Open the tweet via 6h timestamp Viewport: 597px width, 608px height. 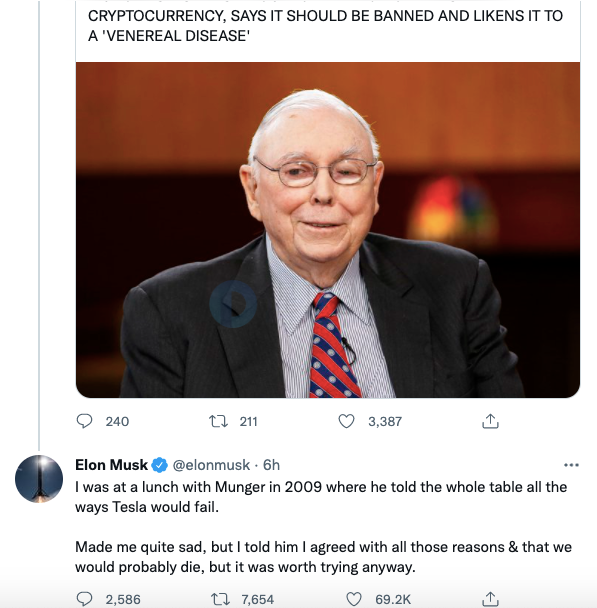tap(271, 465)
